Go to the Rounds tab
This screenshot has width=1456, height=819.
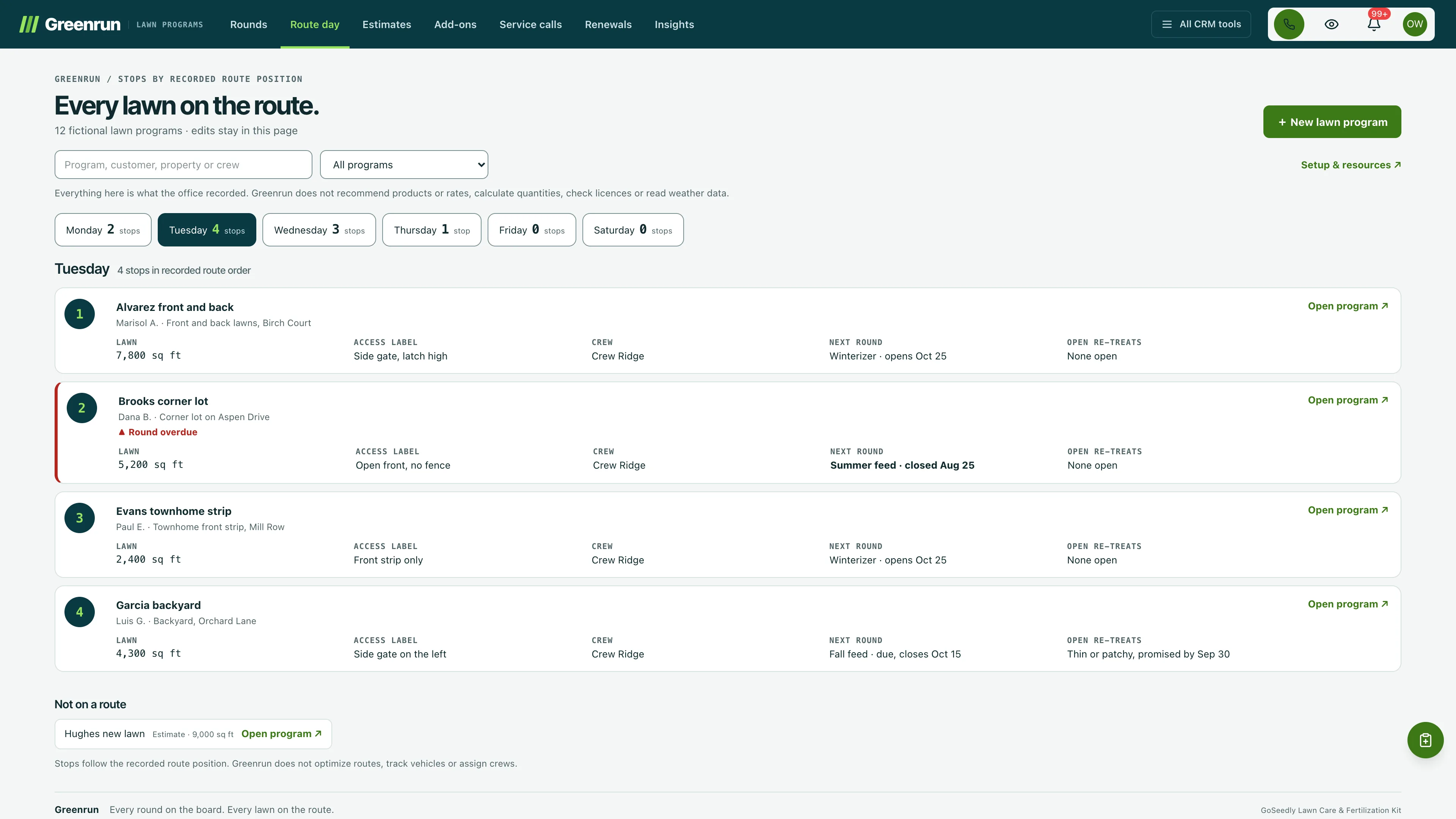249,24
